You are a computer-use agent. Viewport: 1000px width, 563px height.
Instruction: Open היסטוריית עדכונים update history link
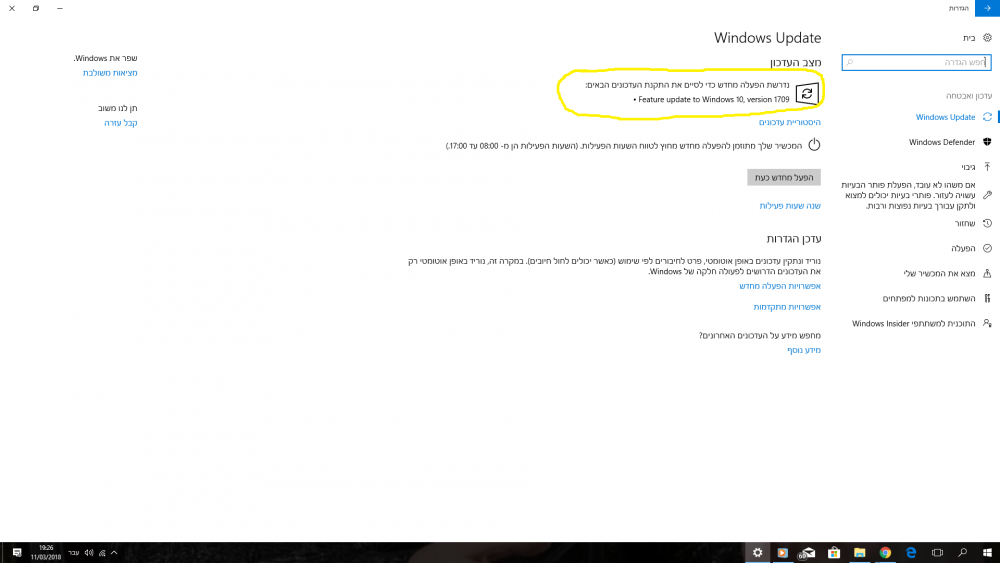point(790,122)
